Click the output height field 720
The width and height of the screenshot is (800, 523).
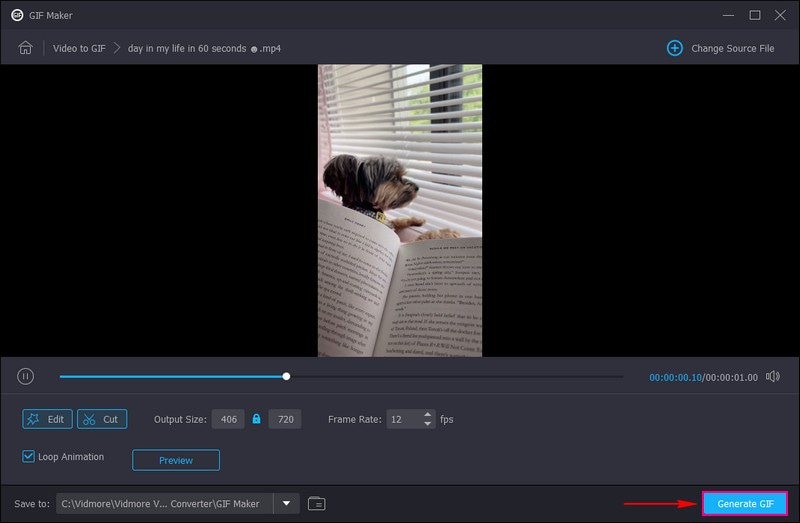[285, 419]
